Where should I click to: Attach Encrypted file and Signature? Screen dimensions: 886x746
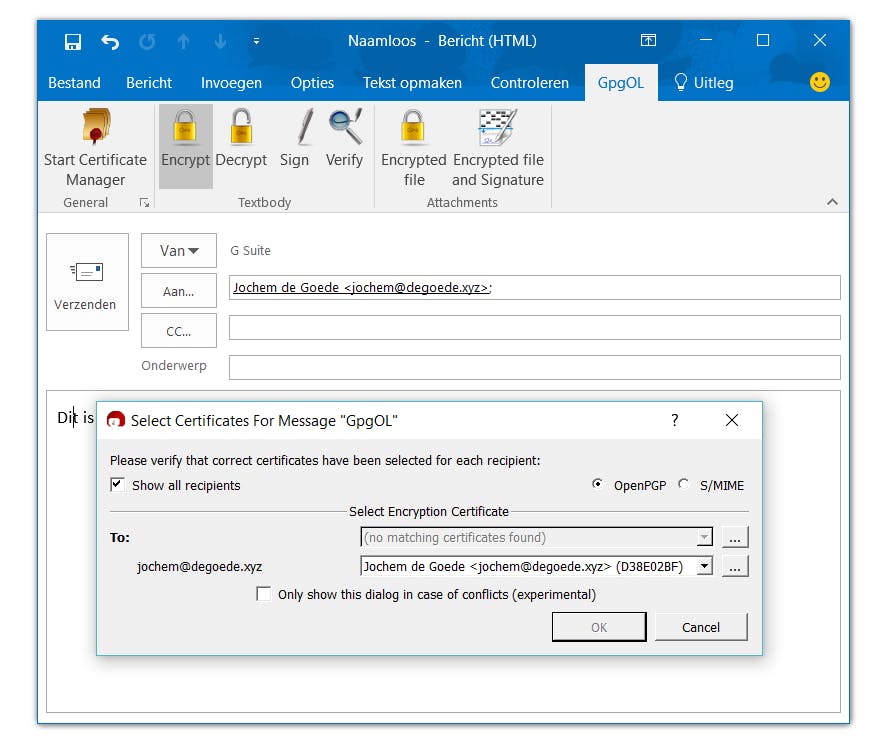tap(498, 148)
